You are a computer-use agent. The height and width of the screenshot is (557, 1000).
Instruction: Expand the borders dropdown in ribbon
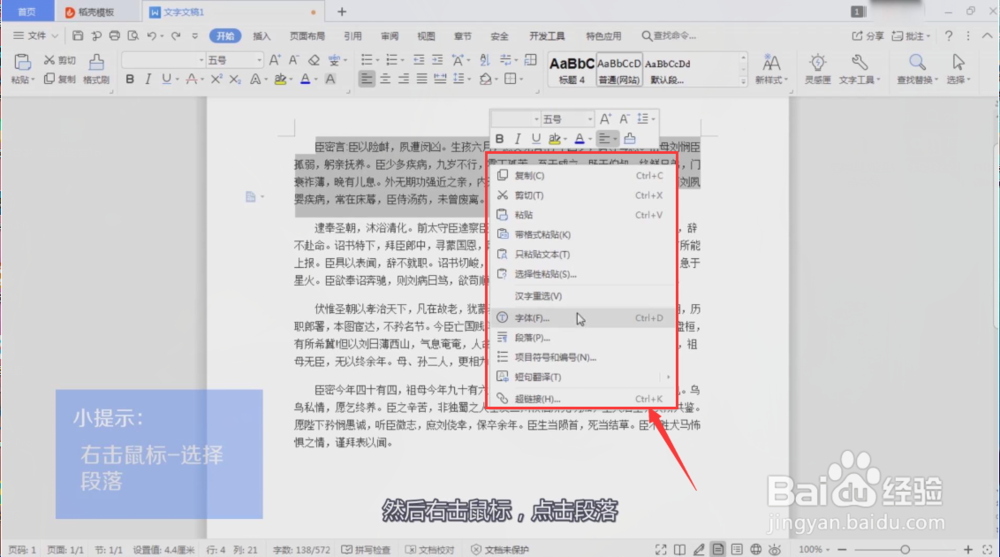pyautogui.click(x=521, y=79)
